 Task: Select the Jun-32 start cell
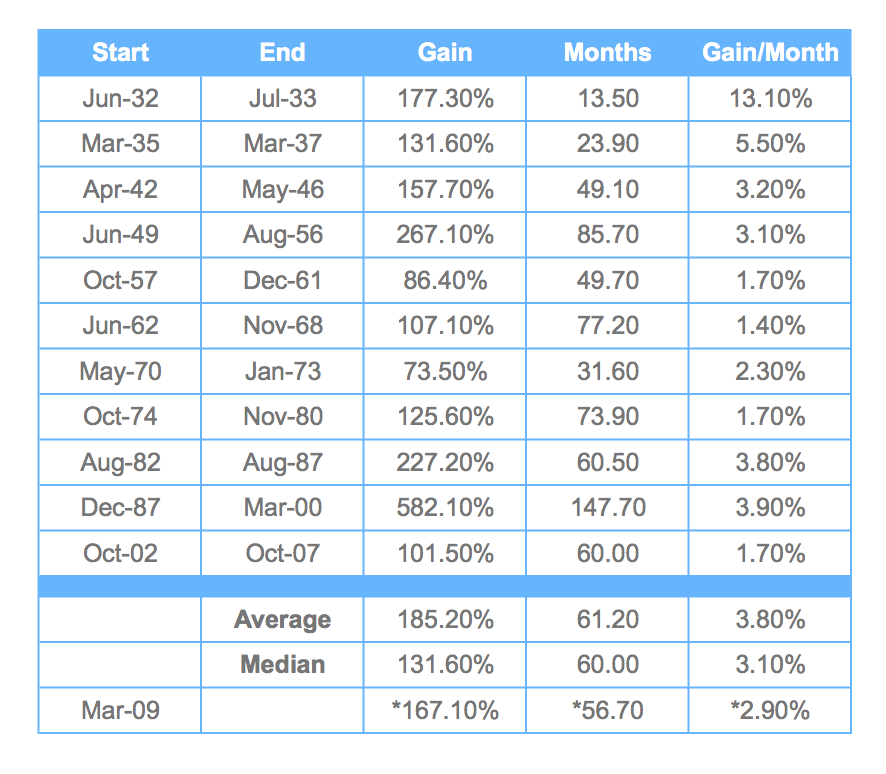pos(120,98)
